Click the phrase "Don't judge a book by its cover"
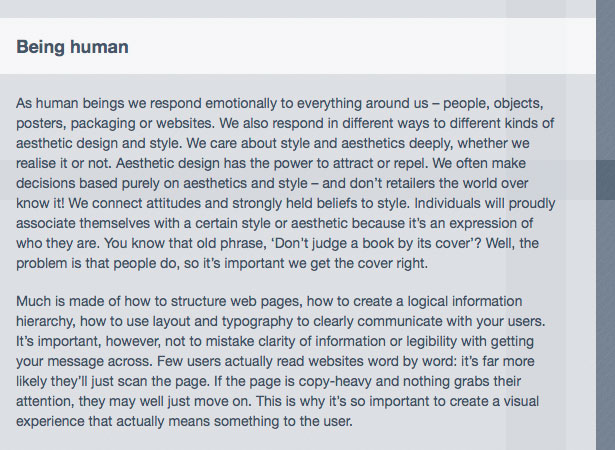The image size is (615, 450). click(x=375, y=244)
